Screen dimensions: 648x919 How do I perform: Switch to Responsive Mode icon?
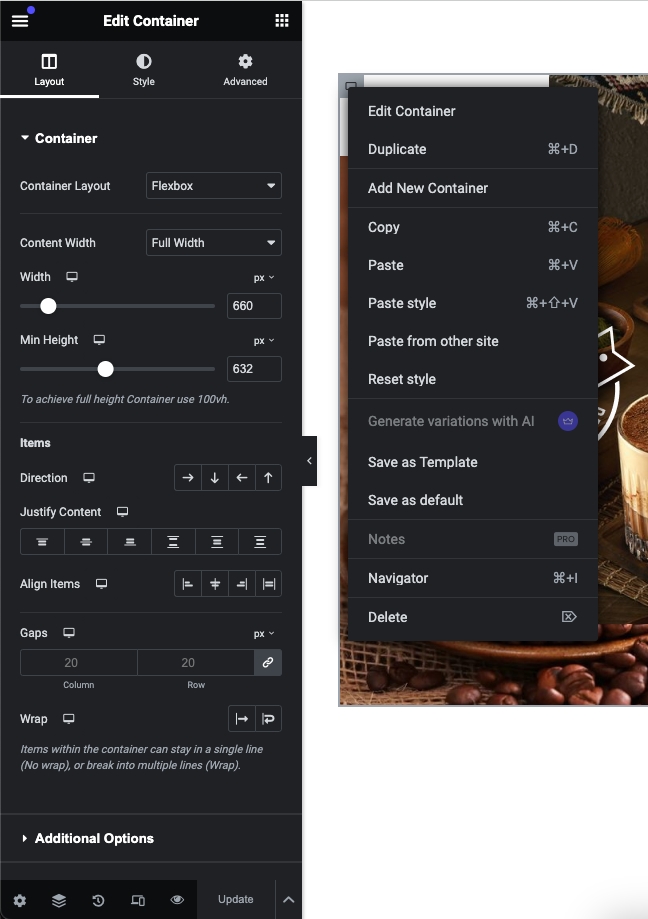pos(138,899)
